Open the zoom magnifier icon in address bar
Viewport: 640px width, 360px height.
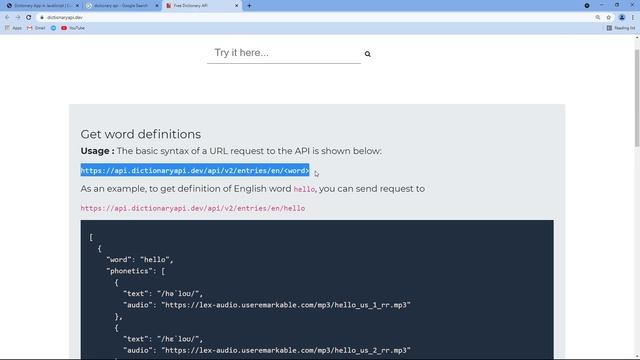pos(598,18)
